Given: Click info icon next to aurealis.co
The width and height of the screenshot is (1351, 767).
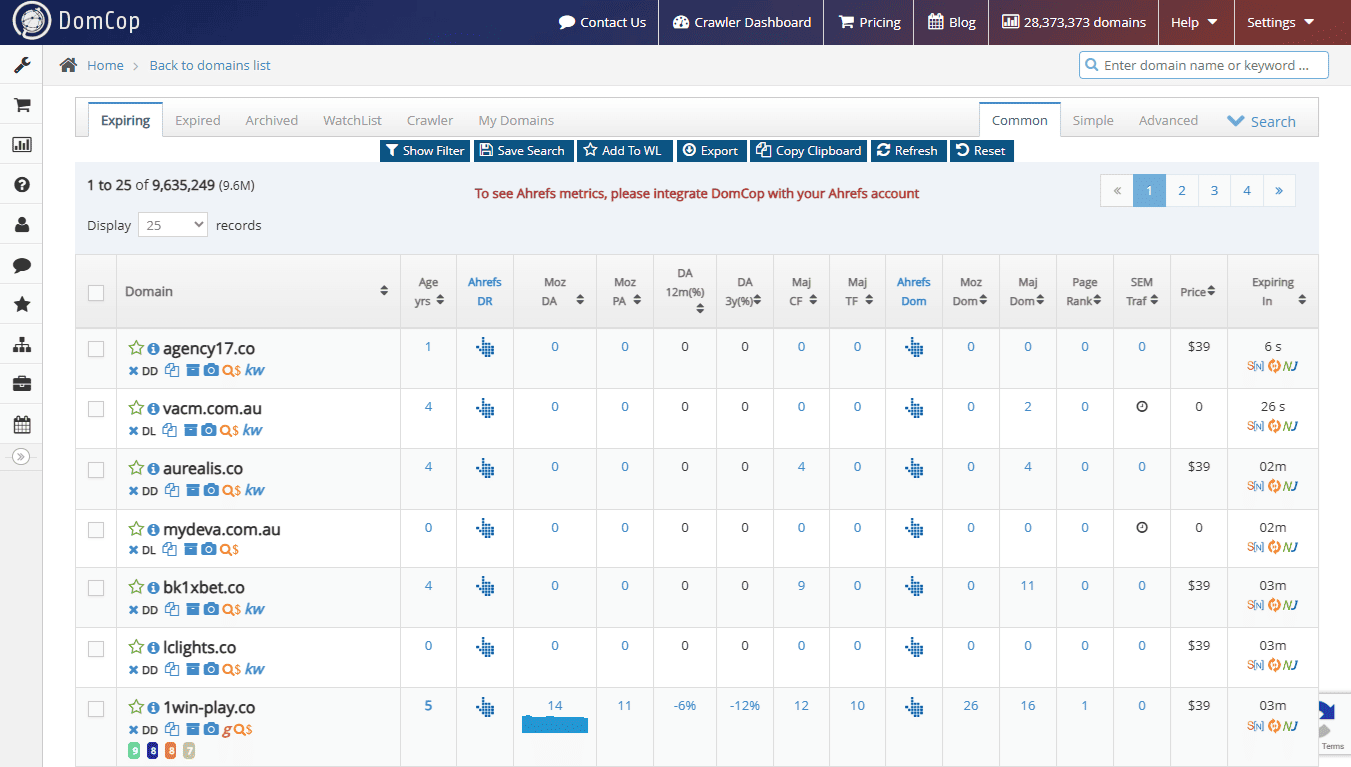Looking at the screenshot, I should coord(154,469).
